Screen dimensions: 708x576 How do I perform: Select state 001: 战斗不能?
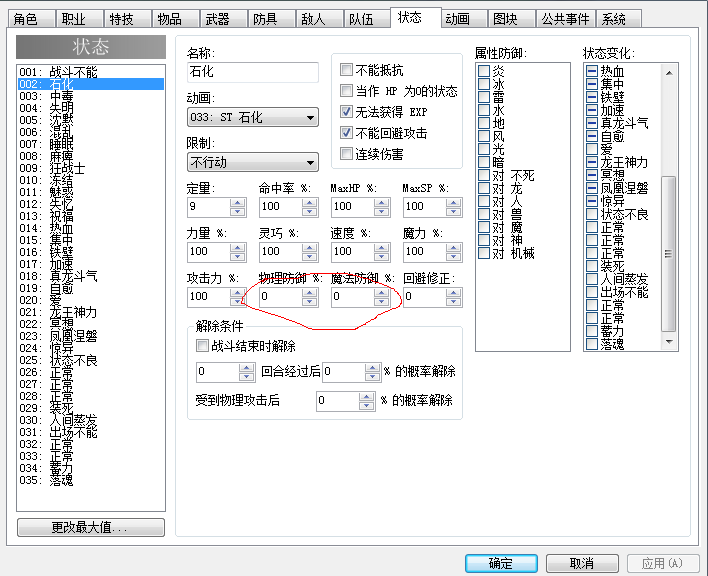pyautogui.click(x=91, y=72)
